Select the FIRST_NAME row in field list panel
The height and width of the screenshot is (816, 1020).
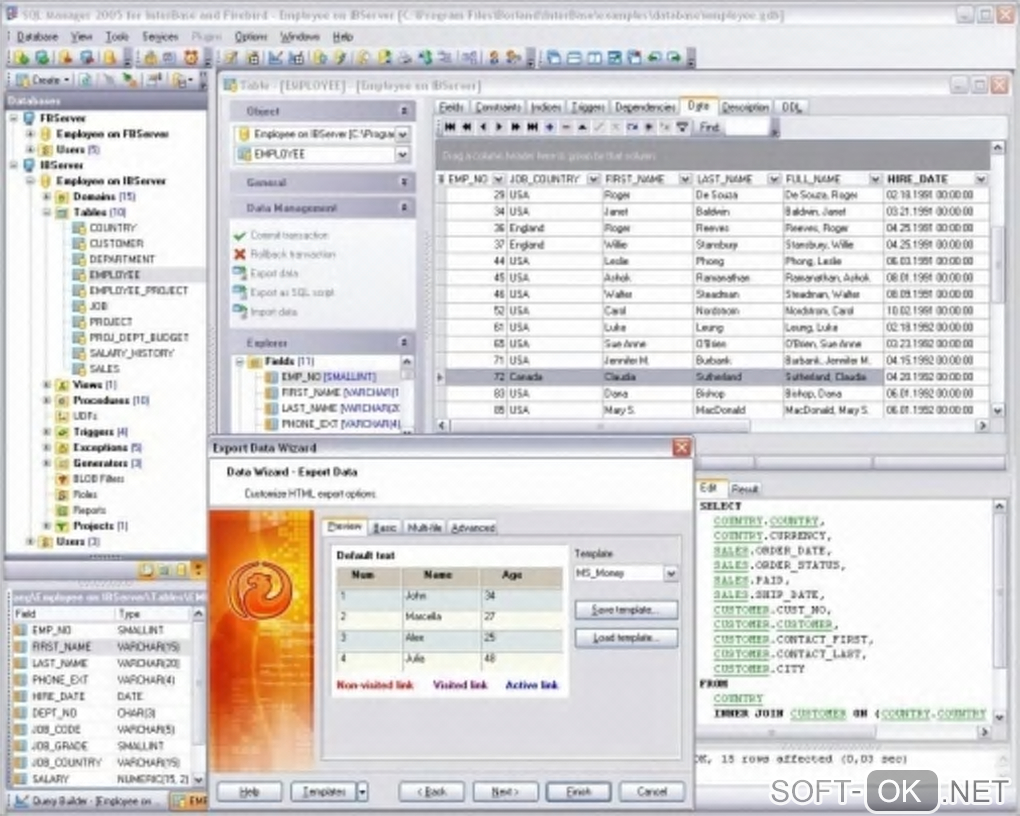[102, 647]
